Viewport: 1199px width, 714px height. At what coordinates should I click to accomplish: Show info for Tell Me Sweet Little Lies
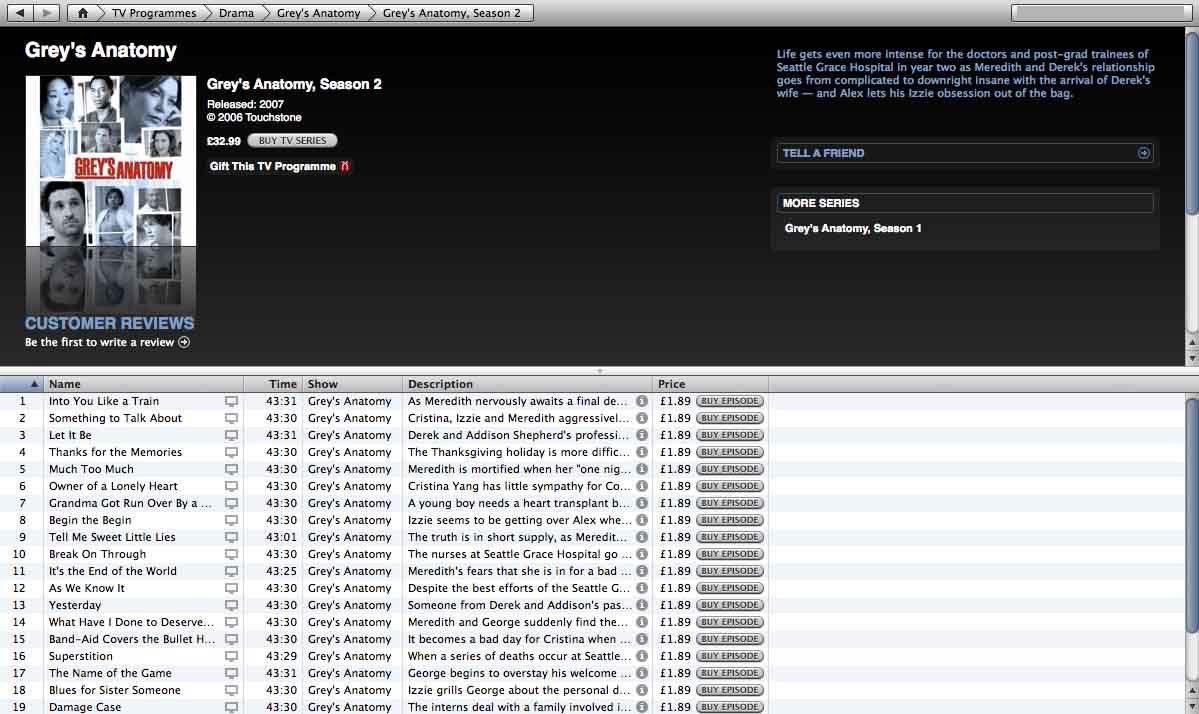(642, 537)
